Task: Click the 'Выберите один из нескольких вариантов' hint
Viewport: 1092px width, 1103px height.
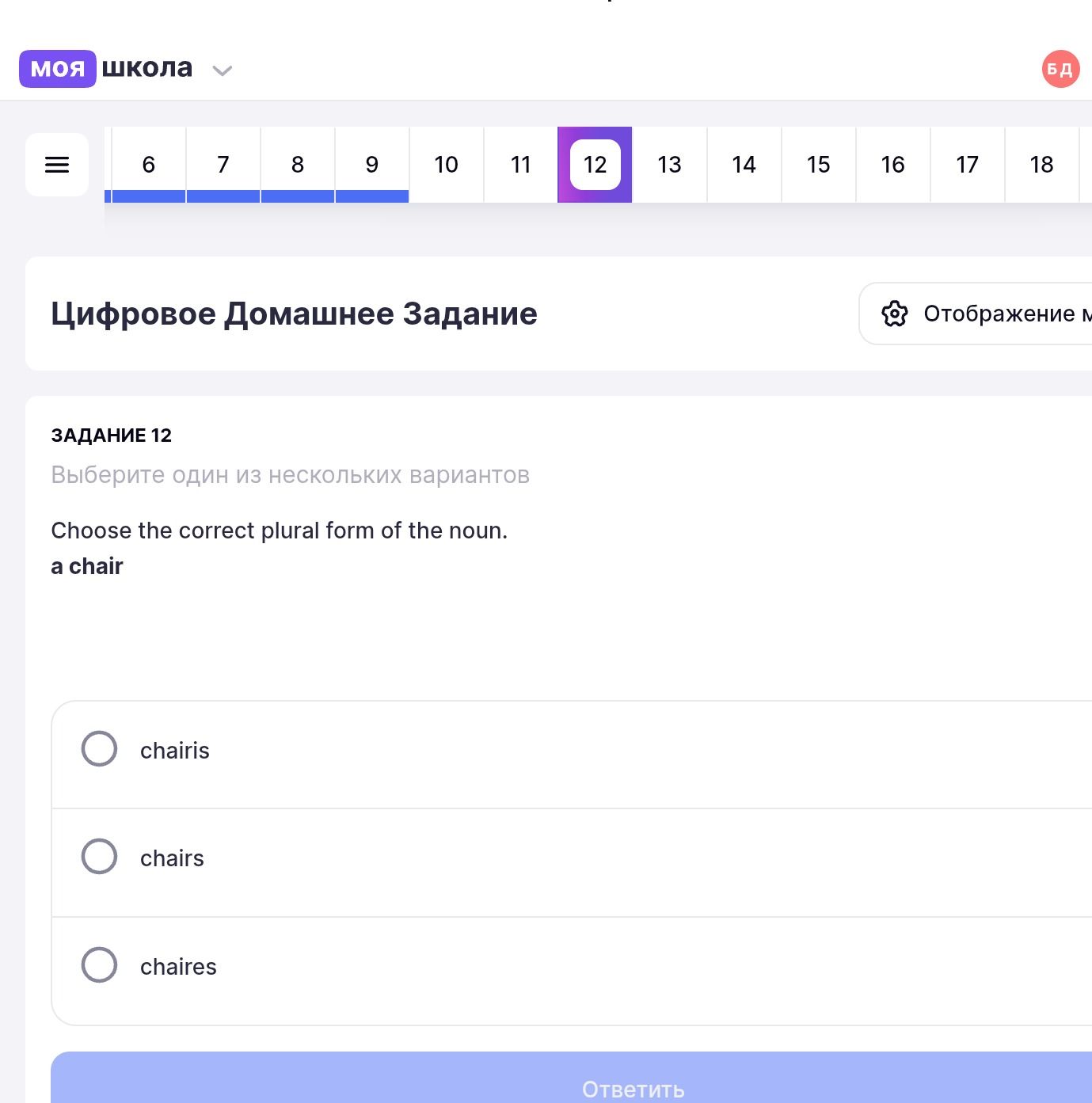Action: [291, 475]
